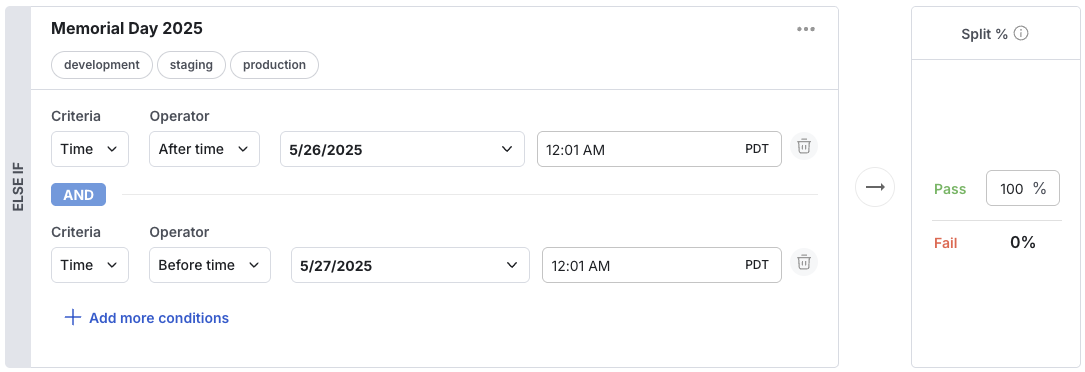Viewport: 1085px width, 372px height.
Task: Delete the Before time condition row
Action: (804, 263)
